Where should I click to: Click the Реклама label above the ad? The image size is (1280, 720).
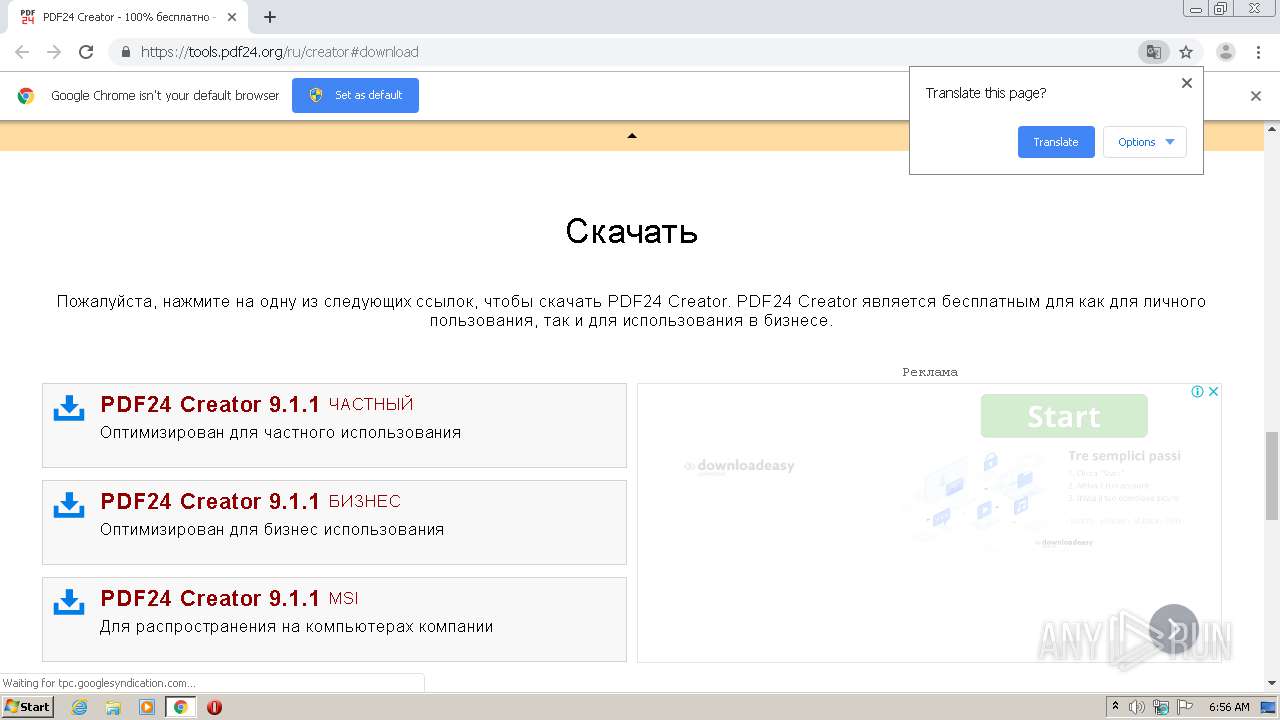pyautogui.click(x=930, y=372)
